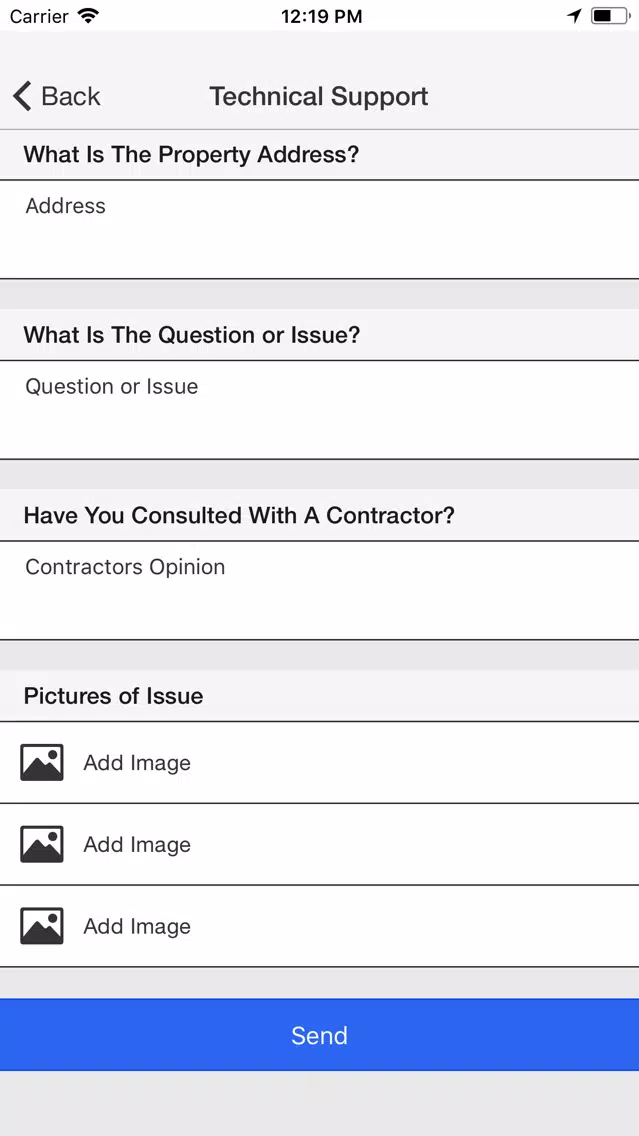
Task: Click the second Add Image picture icon
Action: [42, 844]
